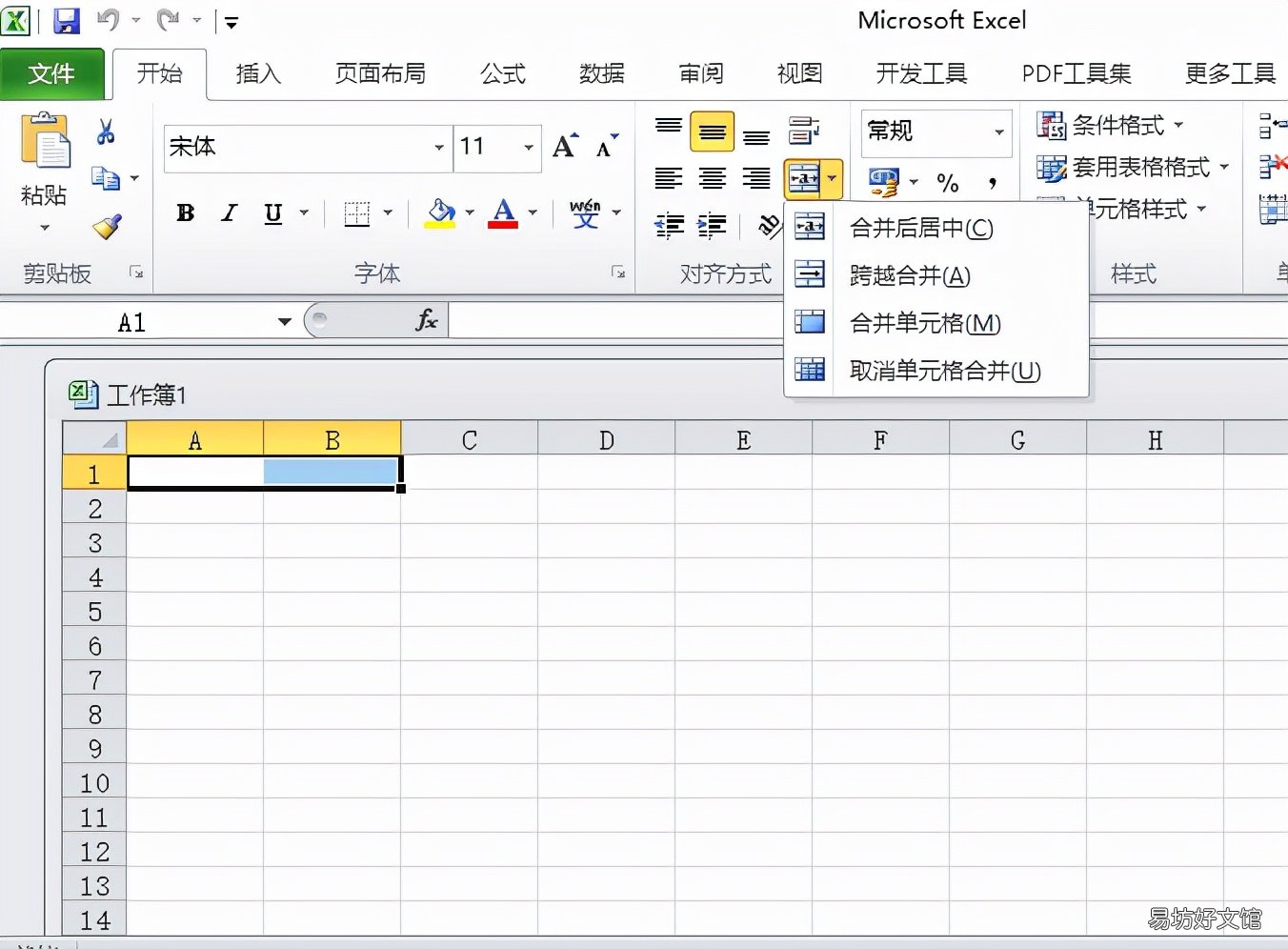Click the wrap text icon
This screenshot has height=949, width=1288.
804,131
